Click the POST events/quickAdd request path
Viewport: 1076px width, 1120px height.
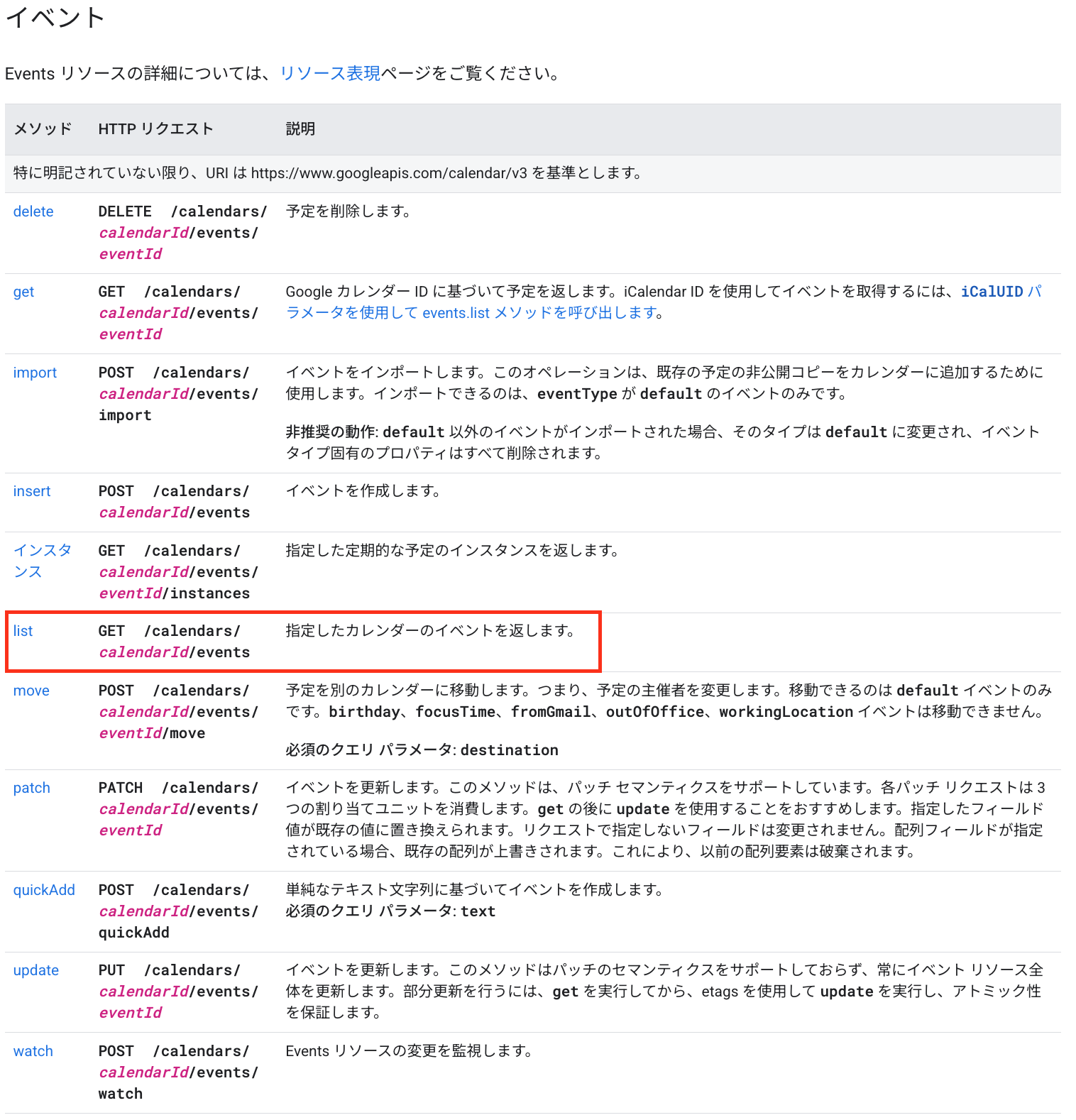pos(177,911)
